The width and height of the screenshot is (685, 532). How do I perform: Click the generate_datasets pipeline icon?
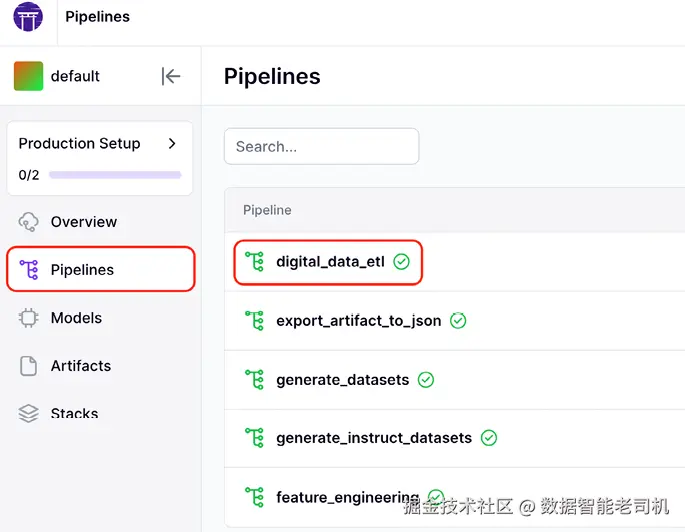254,380
